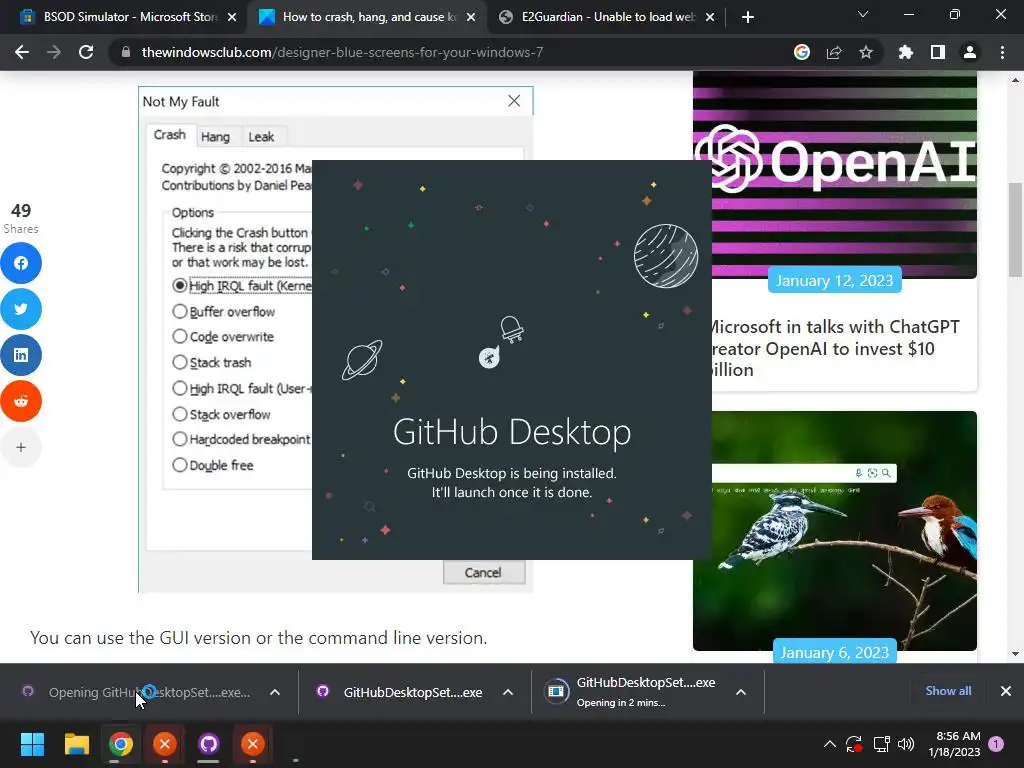Bookmark this page with star icon

tap(866, 52)
